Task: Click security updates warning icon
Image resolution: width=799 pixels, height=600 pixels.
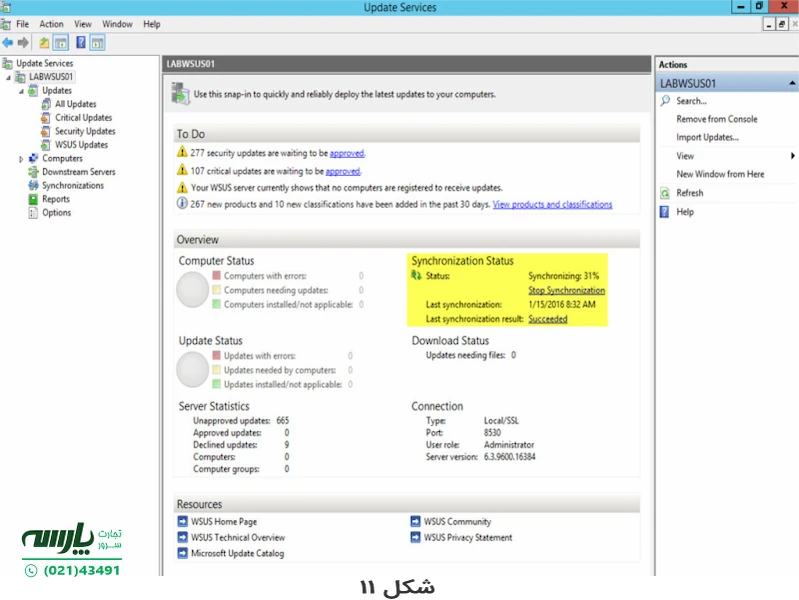Action: (182, 152)
